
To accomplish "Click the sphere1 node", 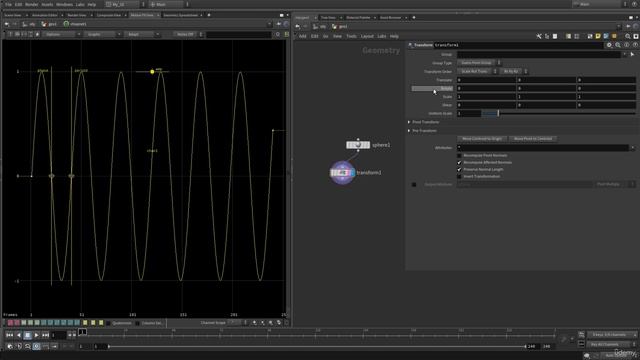I will 358,145.
